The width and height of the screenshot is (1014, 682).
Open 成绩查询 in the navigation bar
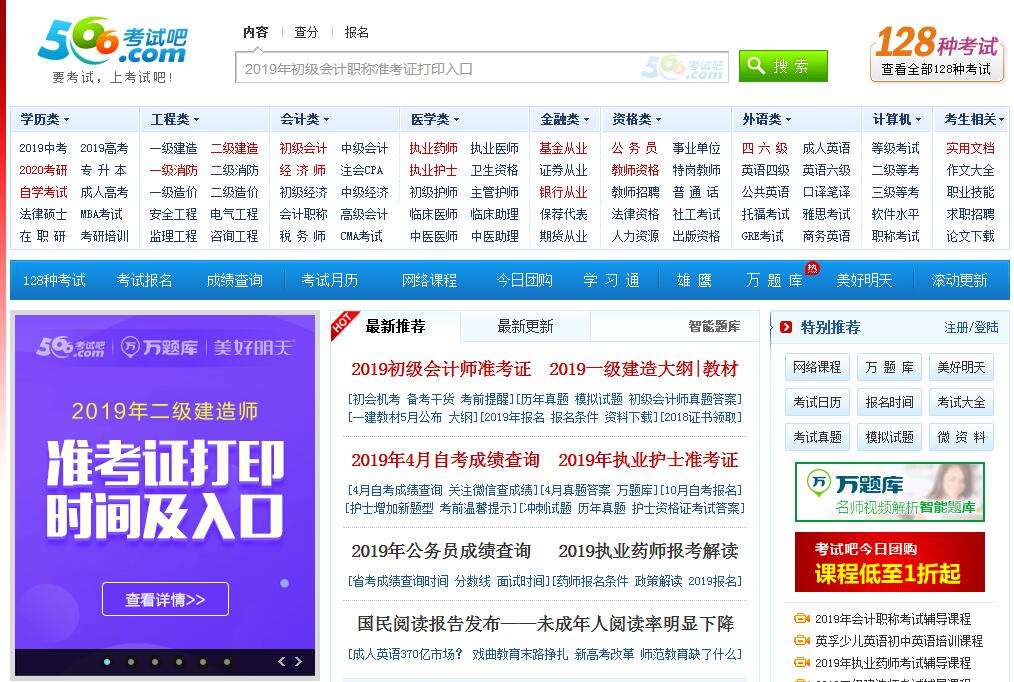tap(234, 281)
